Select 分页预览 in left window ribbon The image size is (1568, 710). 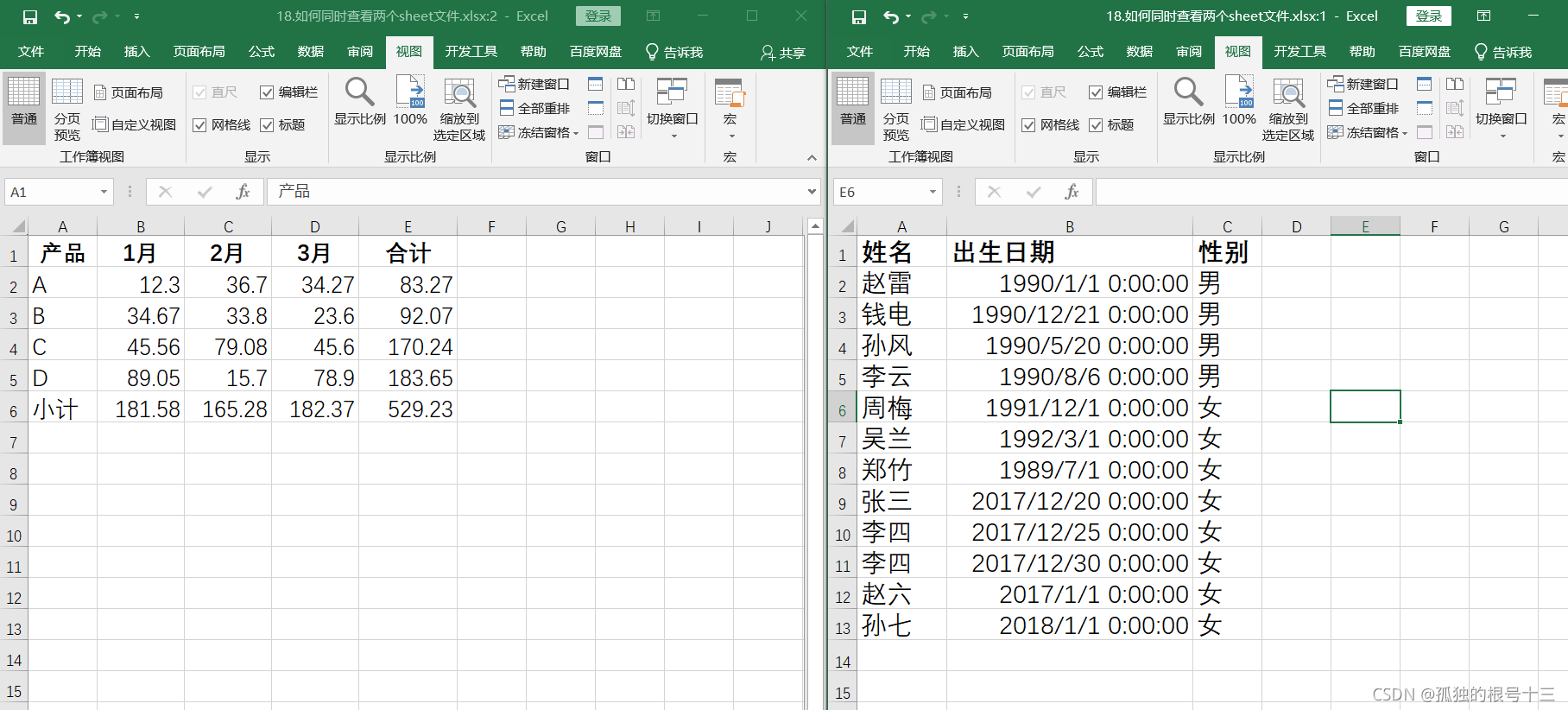[67, 109]
